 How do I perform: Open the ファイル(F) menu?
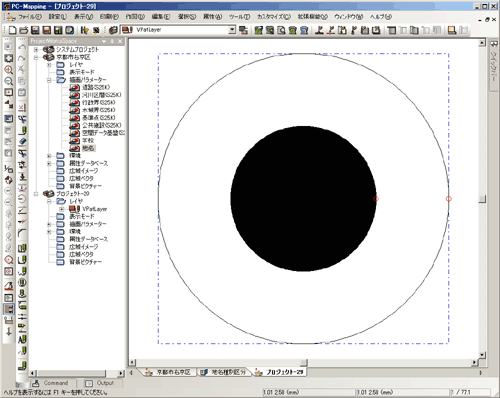coord(30,17)
